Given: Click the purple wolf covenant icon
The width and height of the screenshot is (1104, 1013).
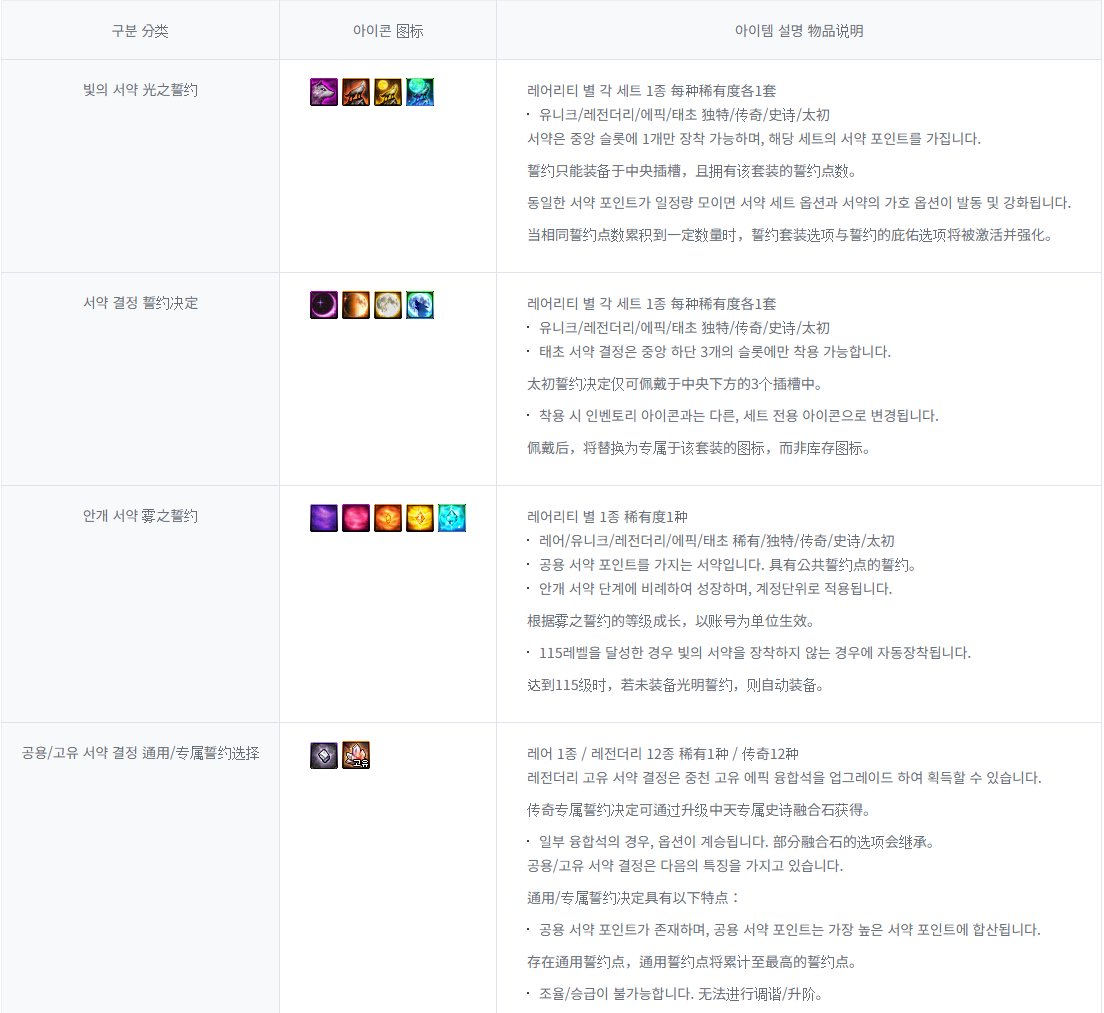Looking at the screenshot, I should click(324, 92).
